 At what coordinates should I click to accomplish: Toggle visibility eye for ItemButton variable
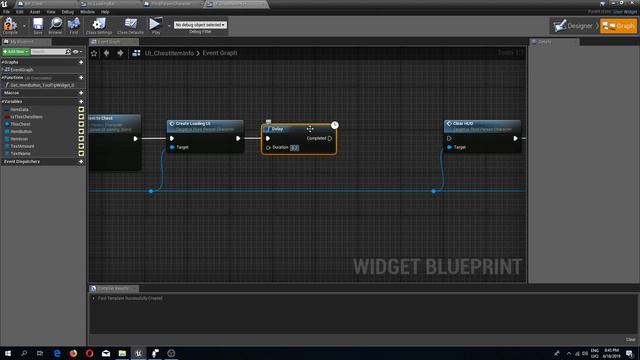tap(81, 131)
